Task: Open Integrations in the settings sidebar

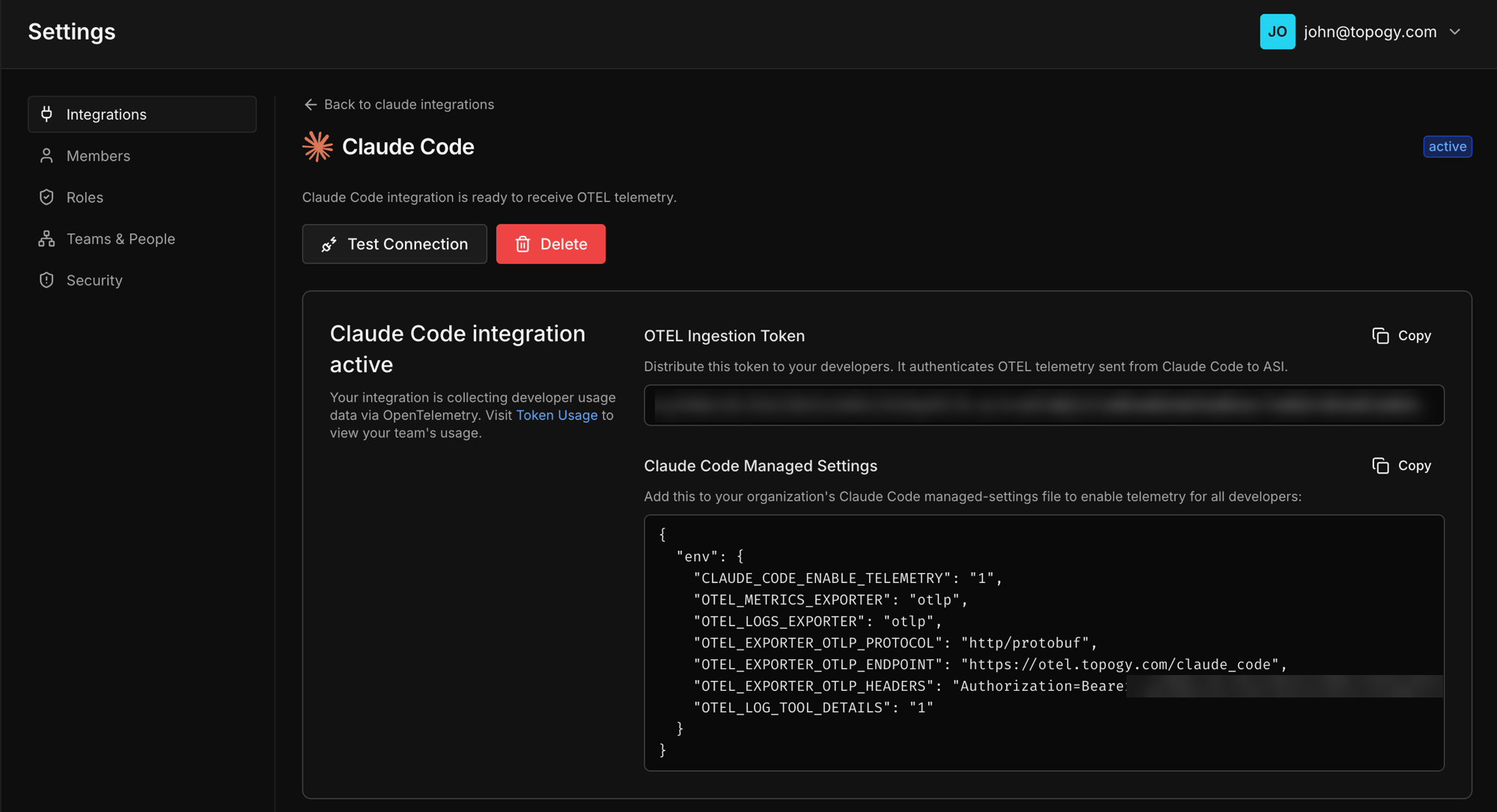Action: pos(142,115)
